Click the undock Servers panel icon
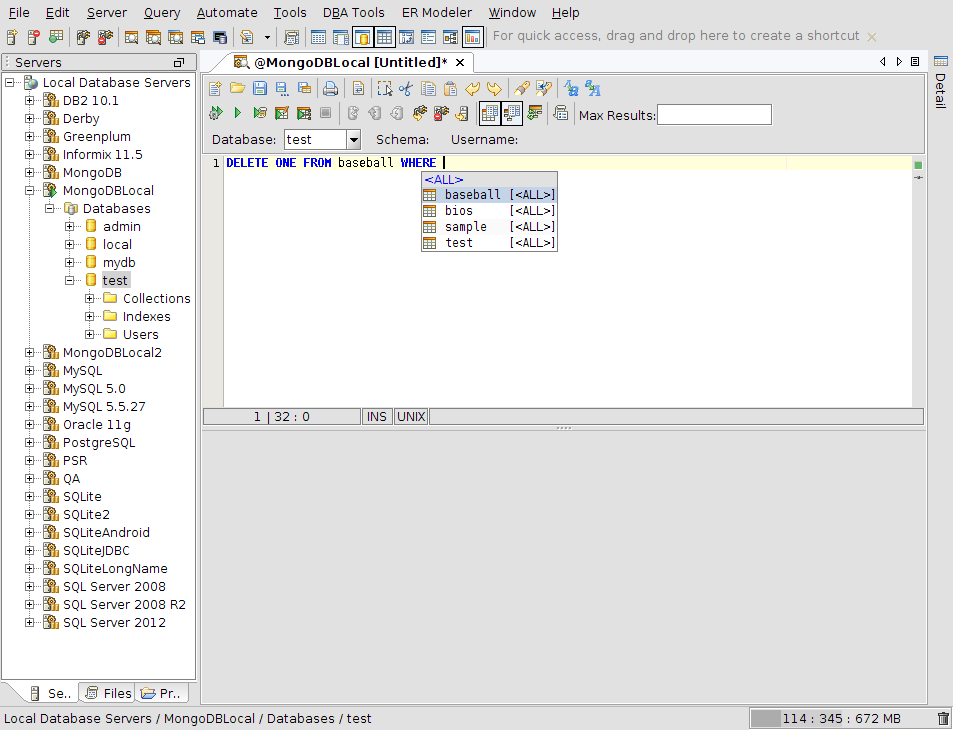The image size is (953, 730). [x=179, y=62]
